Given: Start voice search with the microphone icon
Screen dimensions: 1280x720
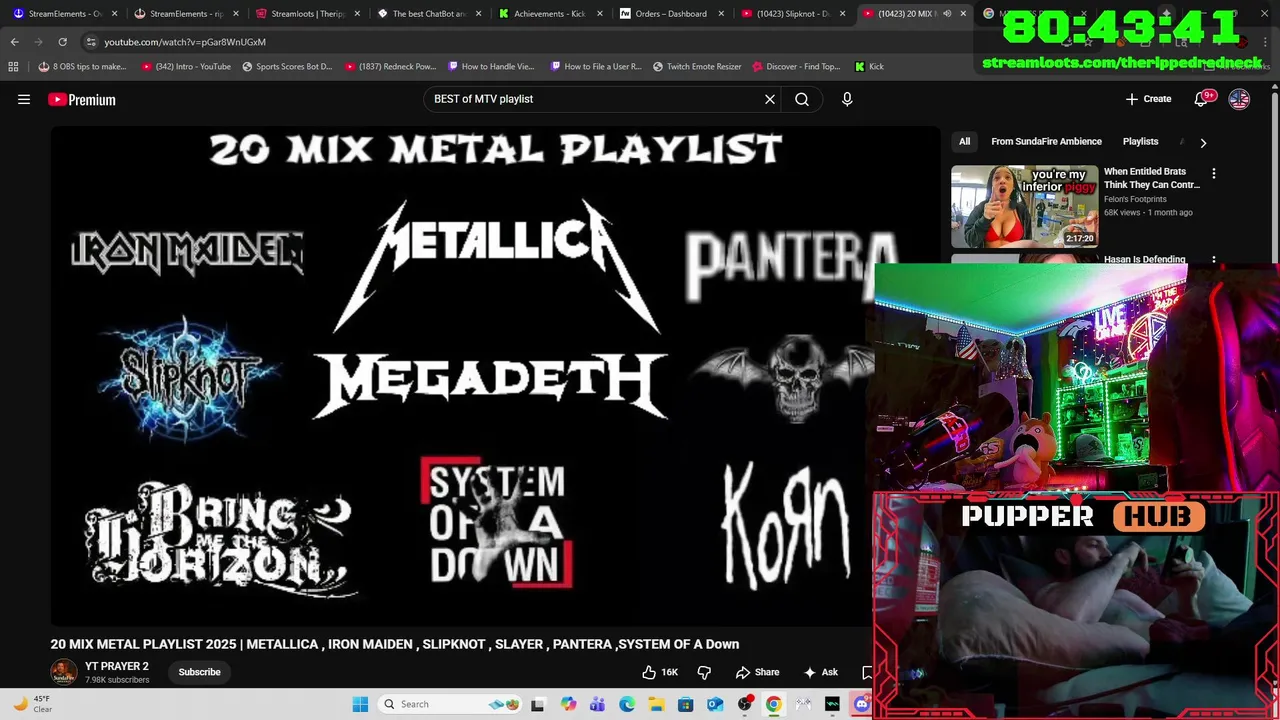Looking at the screenshot, I should [847, 99].
